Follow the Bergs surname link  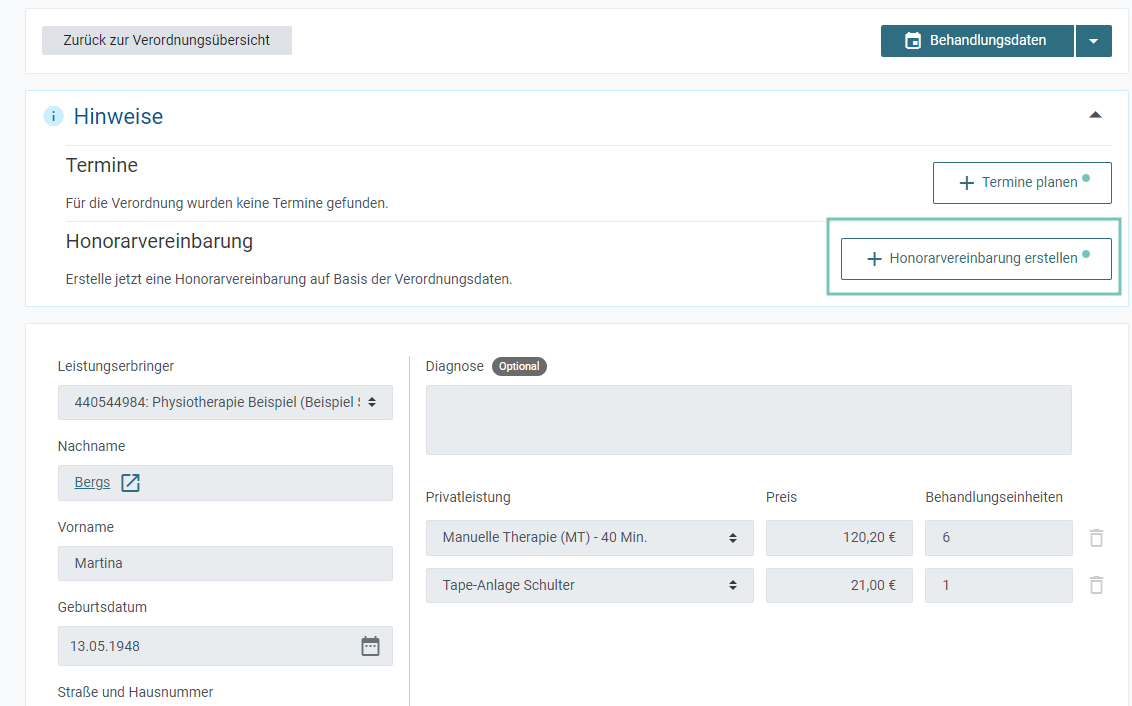[x=92, y=482]
